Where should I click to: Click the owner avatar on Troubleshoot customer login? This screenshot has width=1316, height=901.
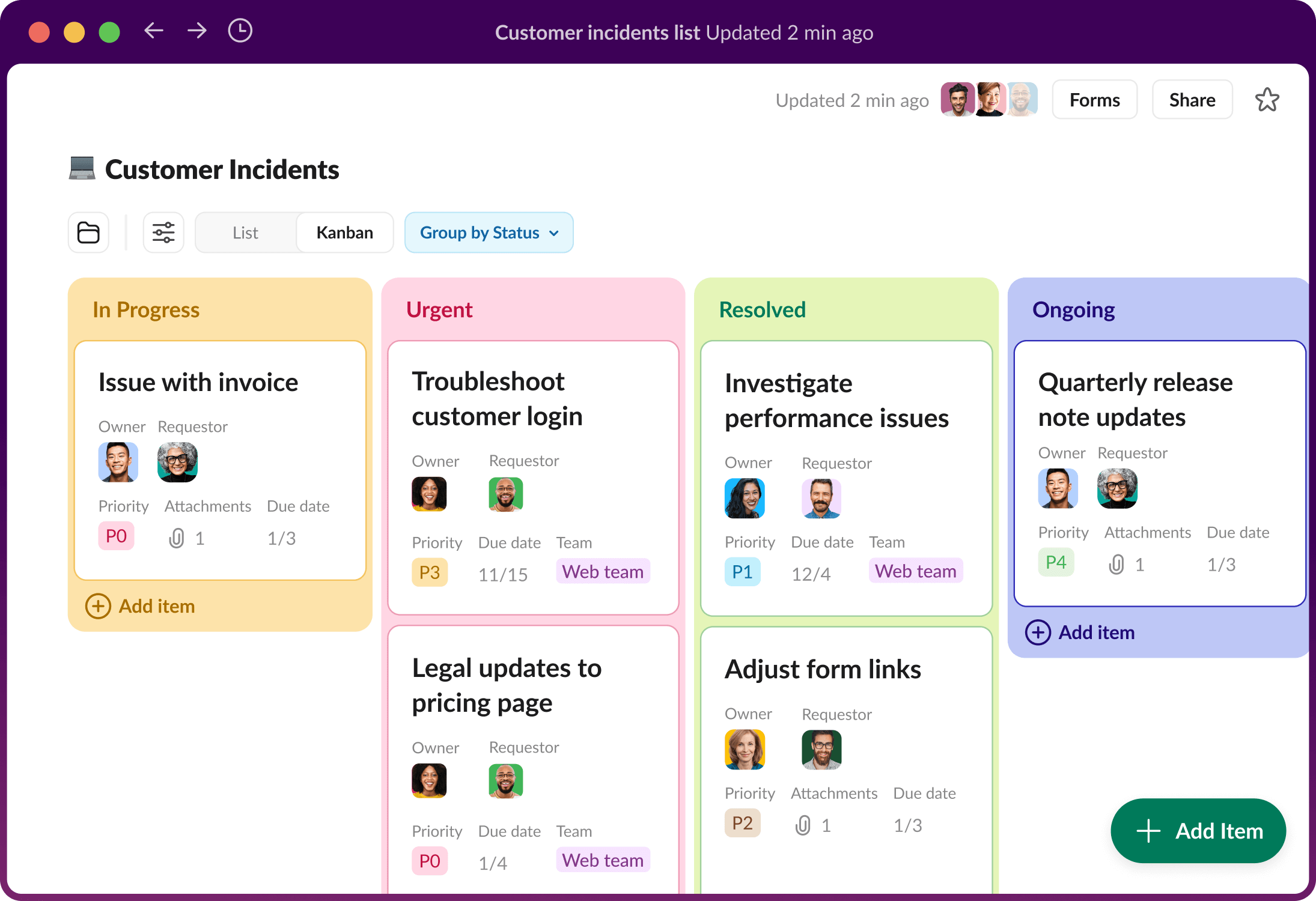(x=429, y=494)
